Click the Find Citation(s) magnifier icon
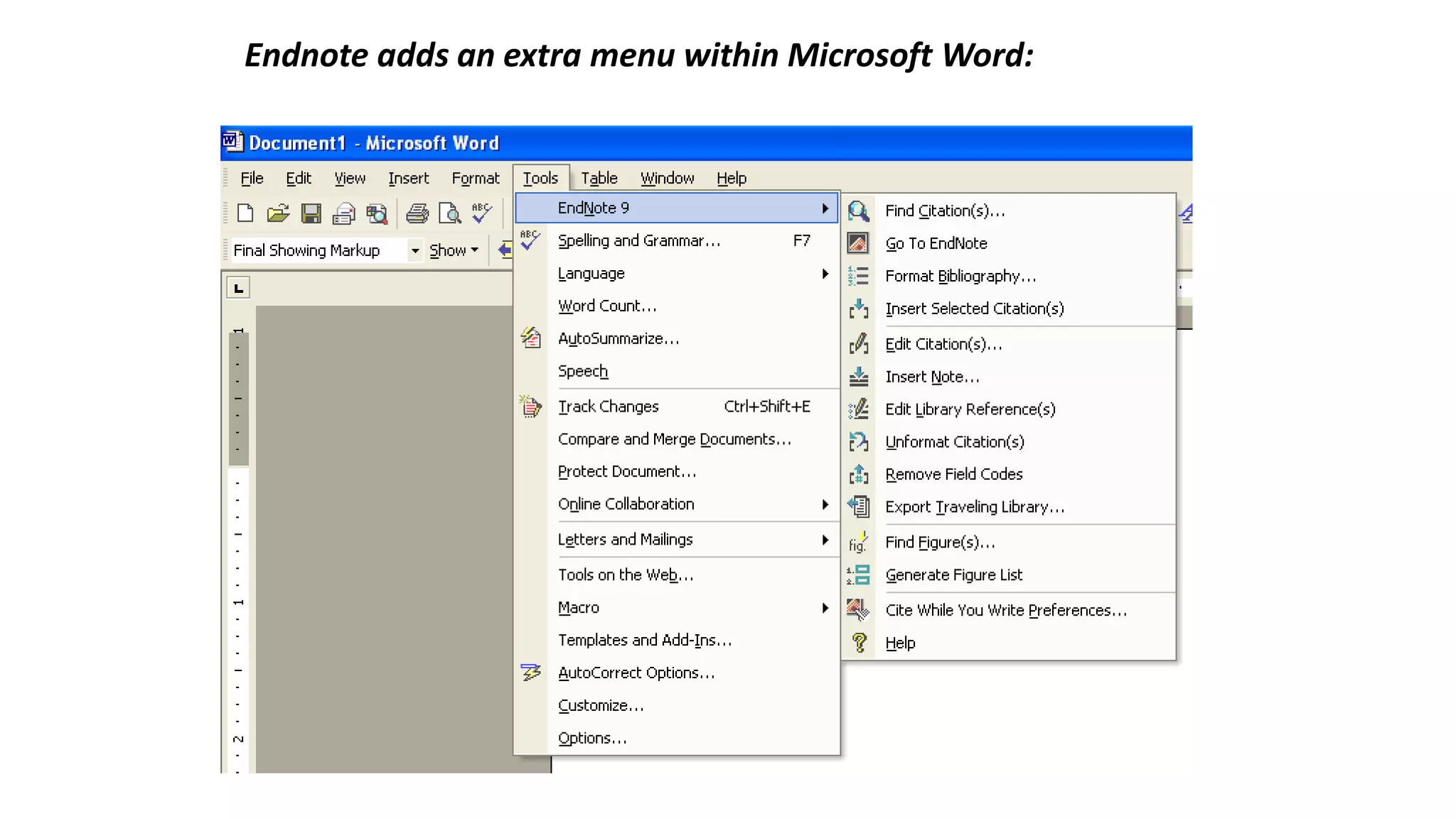This screenshot has height=819, width=1456. [859, 210]
